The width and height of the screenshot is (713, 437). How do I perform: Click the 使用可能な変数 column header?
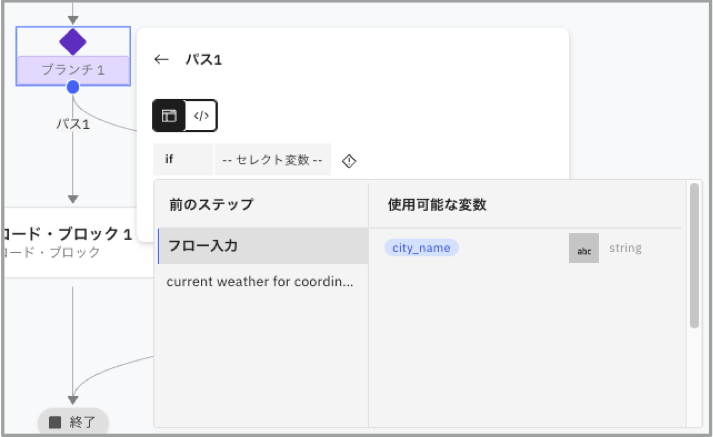pos(437,205)
